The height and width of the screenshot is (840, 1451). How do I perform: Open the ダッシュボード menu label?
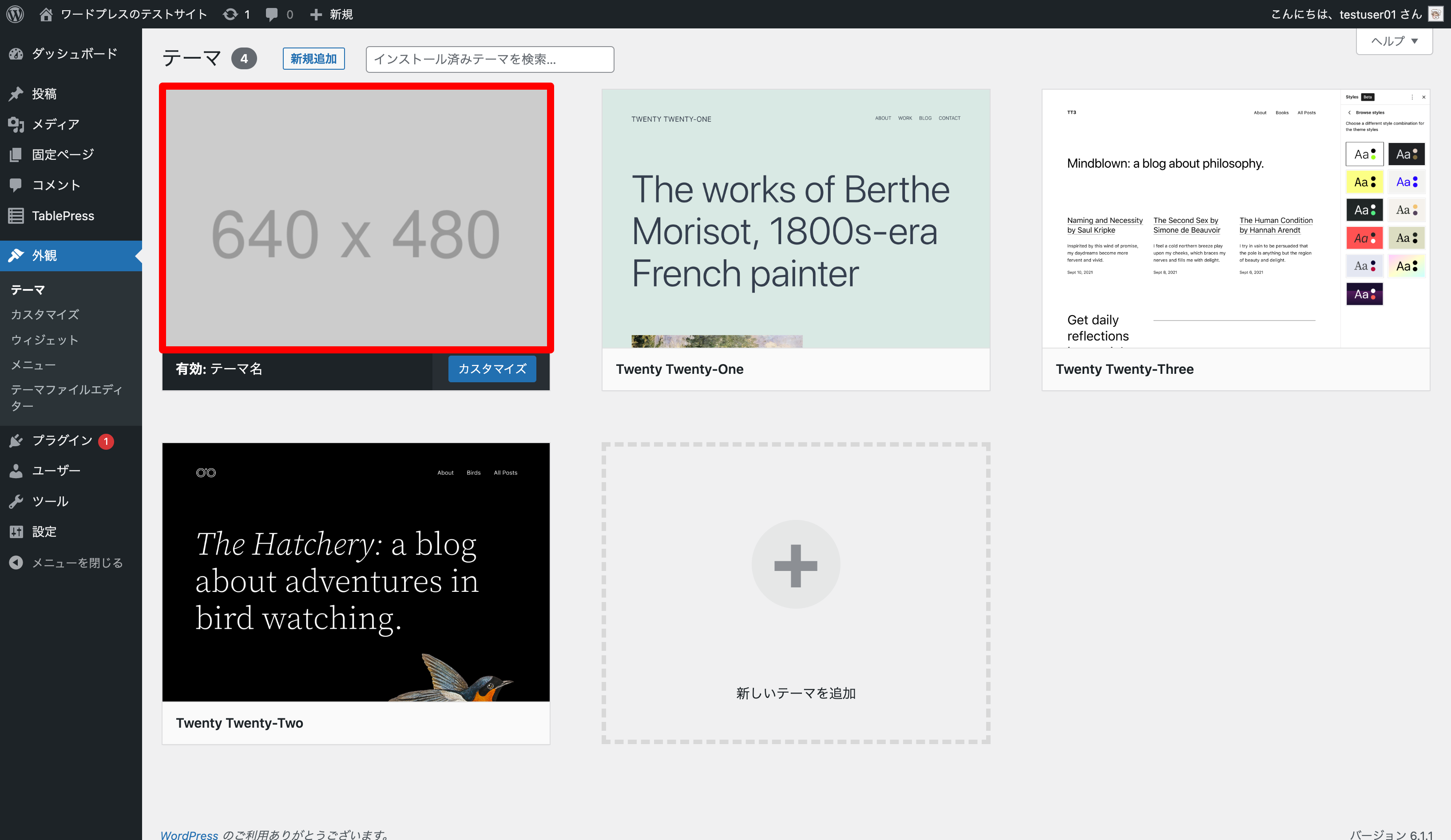pyautogui.click(x=74, y=54)
